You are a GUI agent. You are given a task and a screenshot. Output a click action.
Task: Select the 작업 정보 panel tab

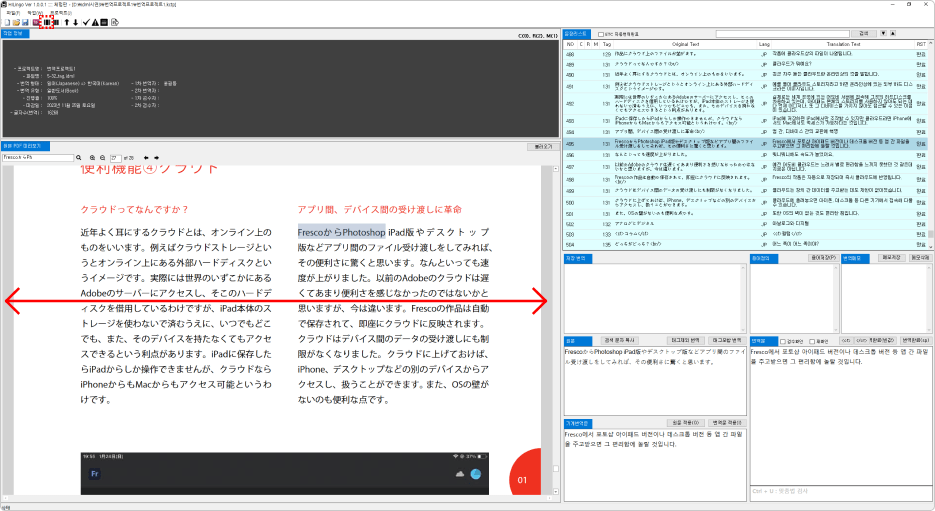pyautogui.click(x=15, y=33)
